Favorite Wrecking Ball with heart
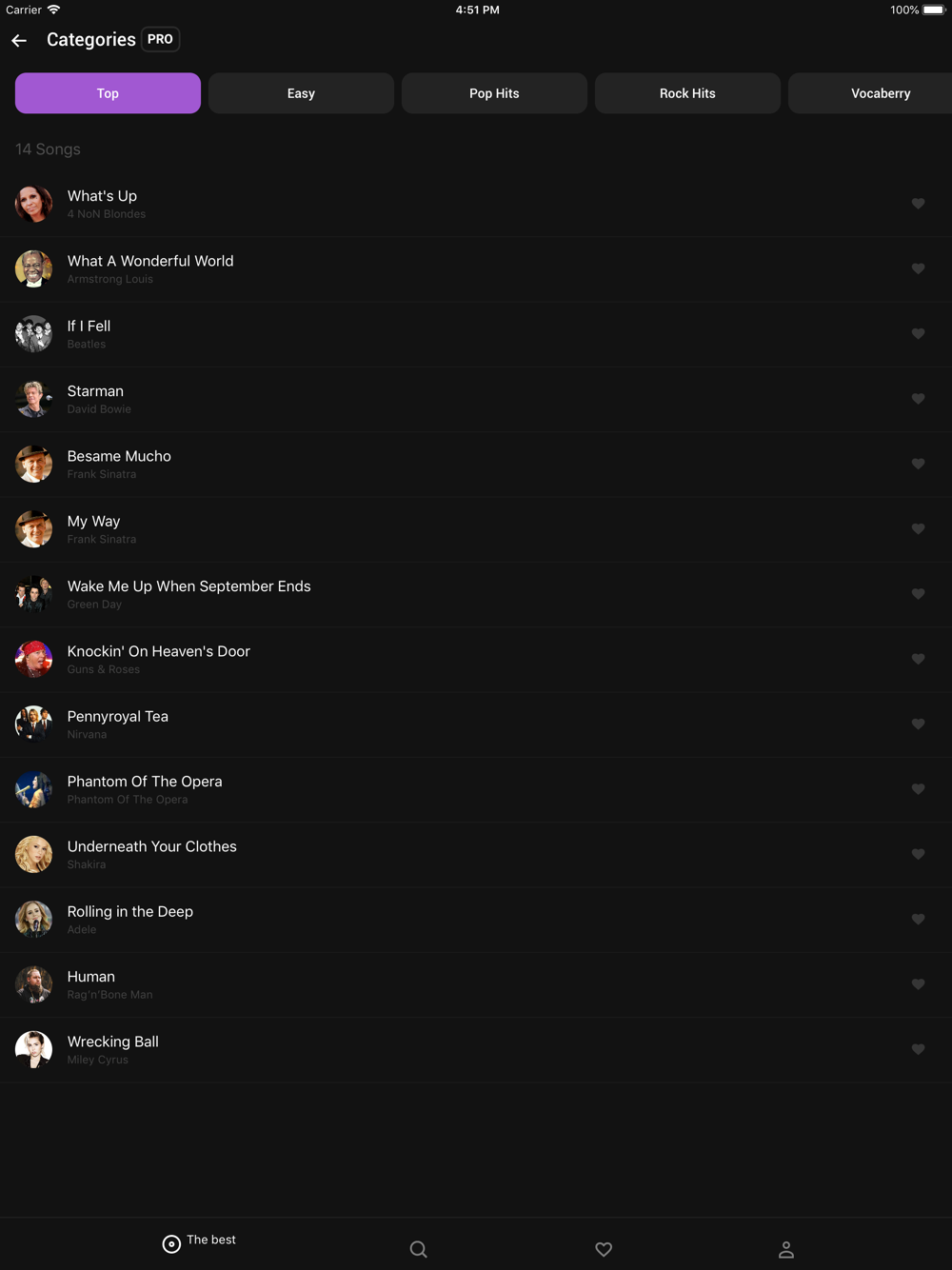Screen dimensions: 952x1270 pos(918,1049)
